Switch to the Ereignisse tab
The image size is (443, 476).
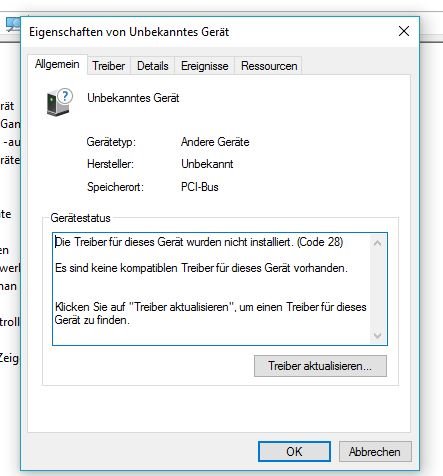[205, 66]
